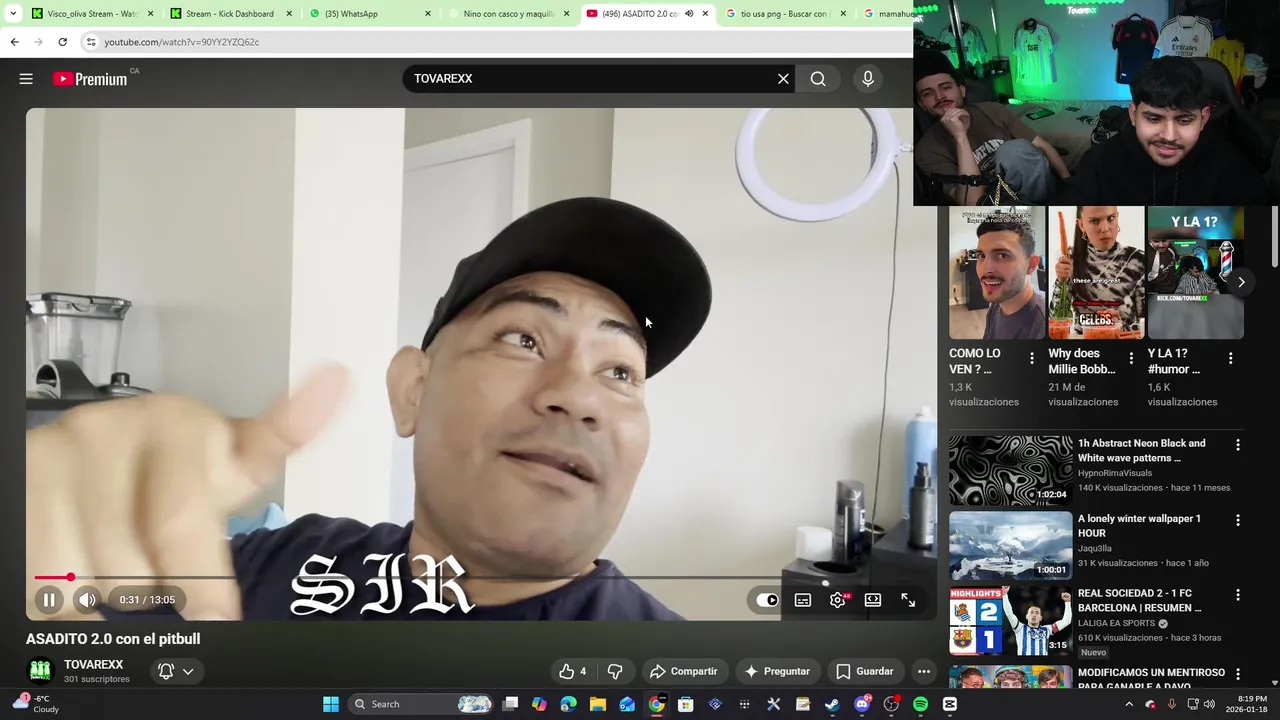Open the Windows Start menu
This screenshot has width=1280, height=720.
(330, 704)
